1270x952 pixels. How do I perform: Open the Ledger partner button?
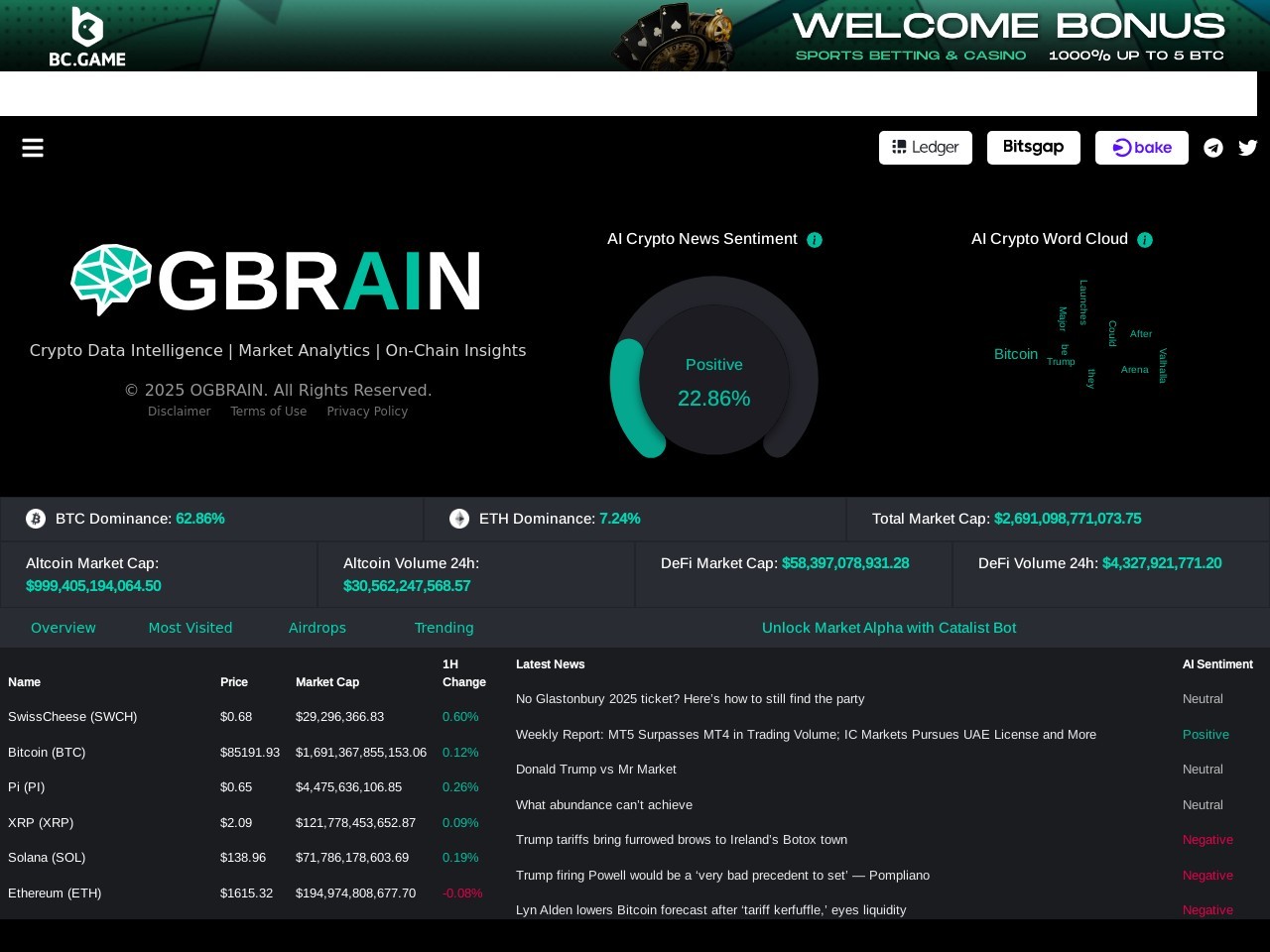(926, 148)
